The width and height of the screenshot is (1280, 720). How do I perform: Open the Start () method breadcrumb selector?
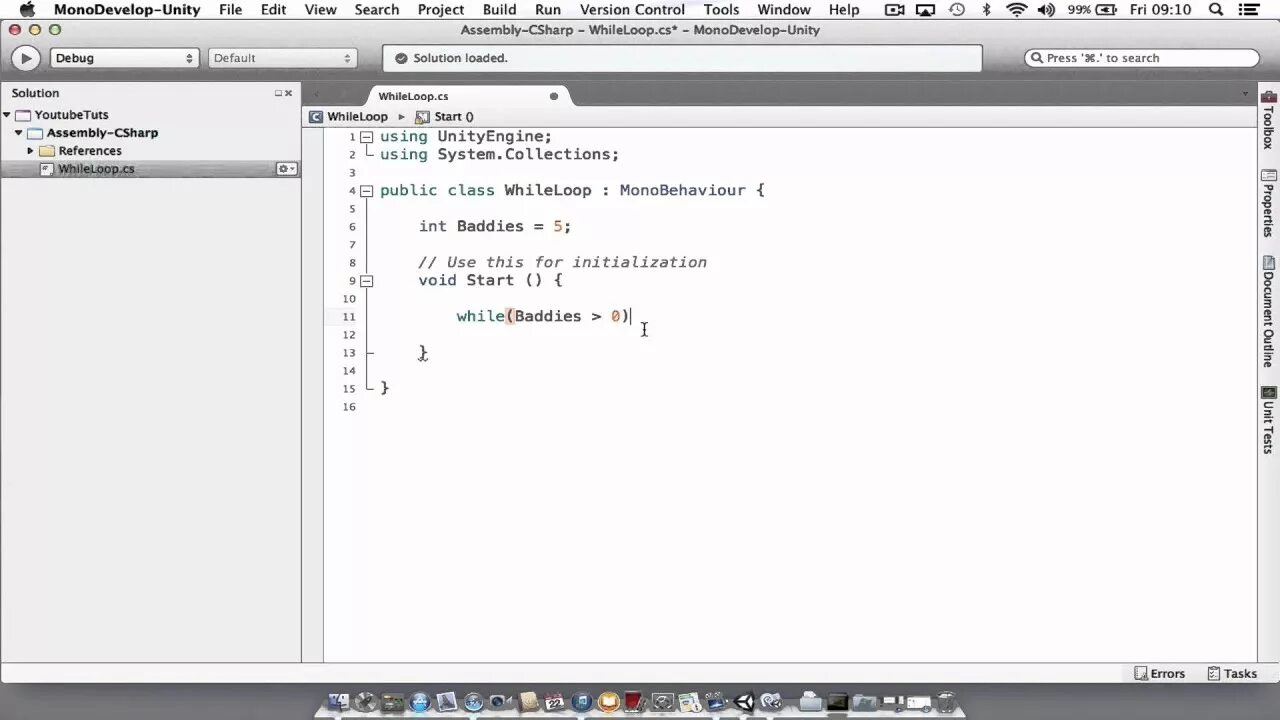click(454, 117)
